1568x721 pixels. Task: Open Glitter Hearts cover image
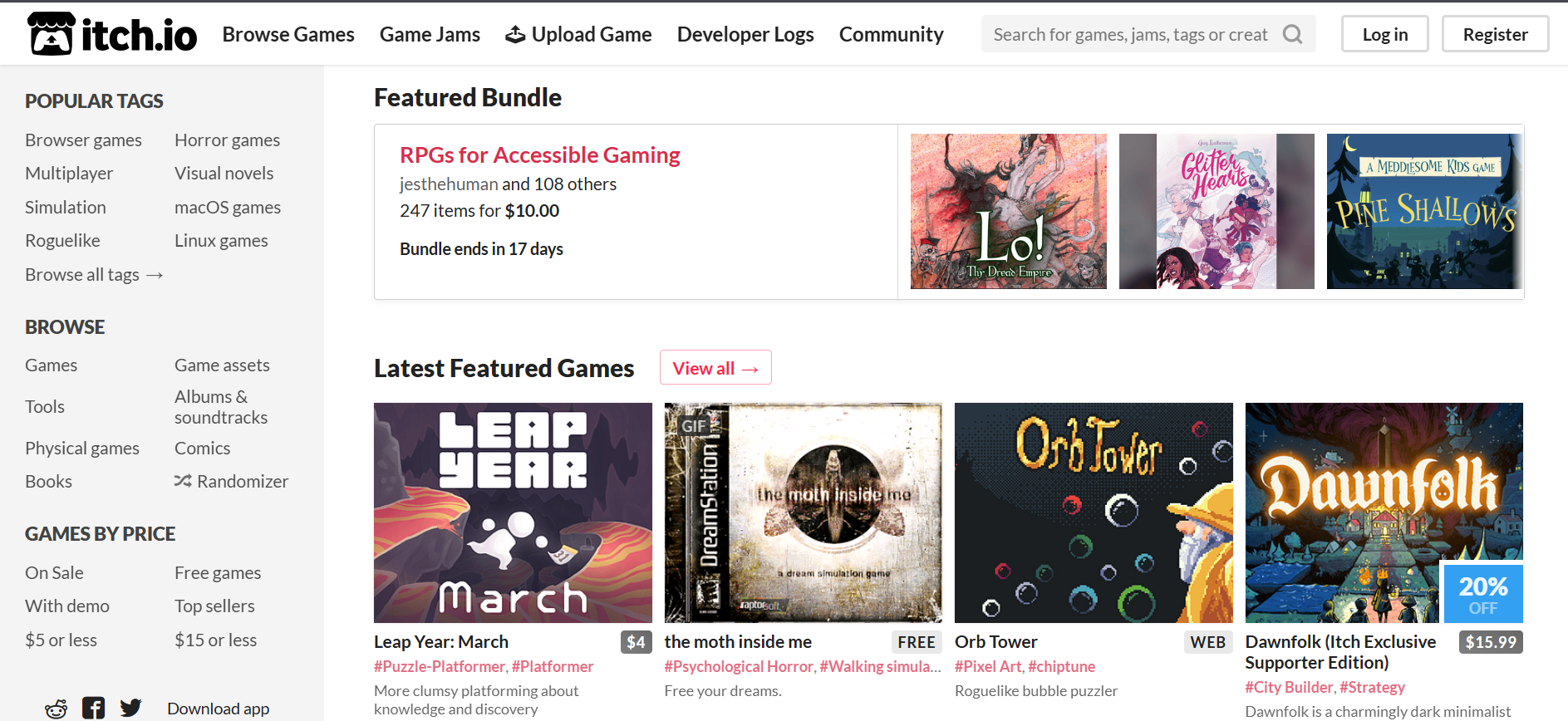click(x=1217, y=212)
